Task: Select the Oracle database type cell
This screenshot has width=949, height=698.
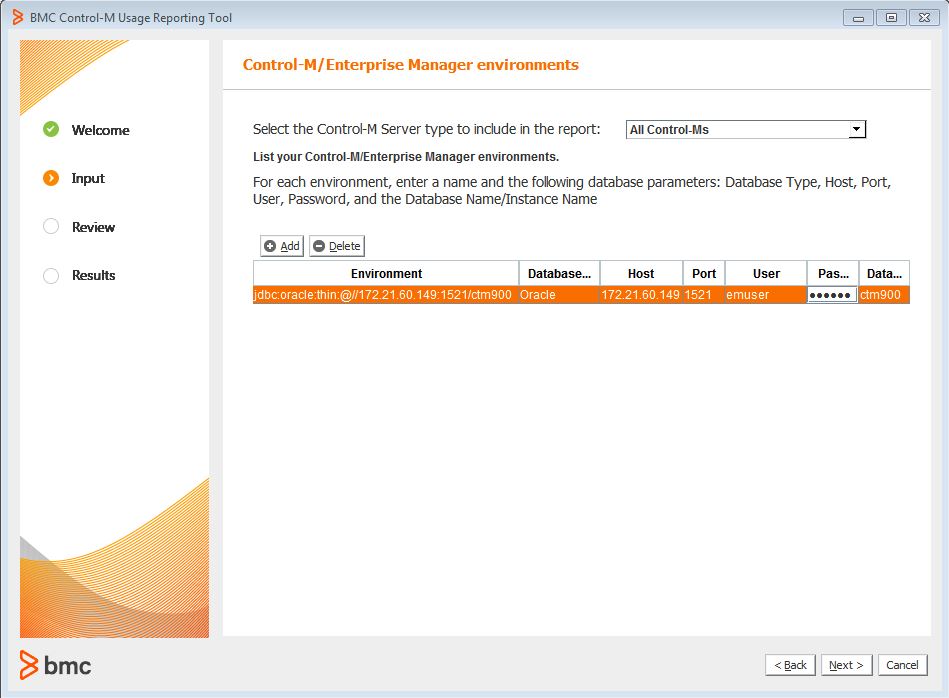Action: tap(559, 295)
